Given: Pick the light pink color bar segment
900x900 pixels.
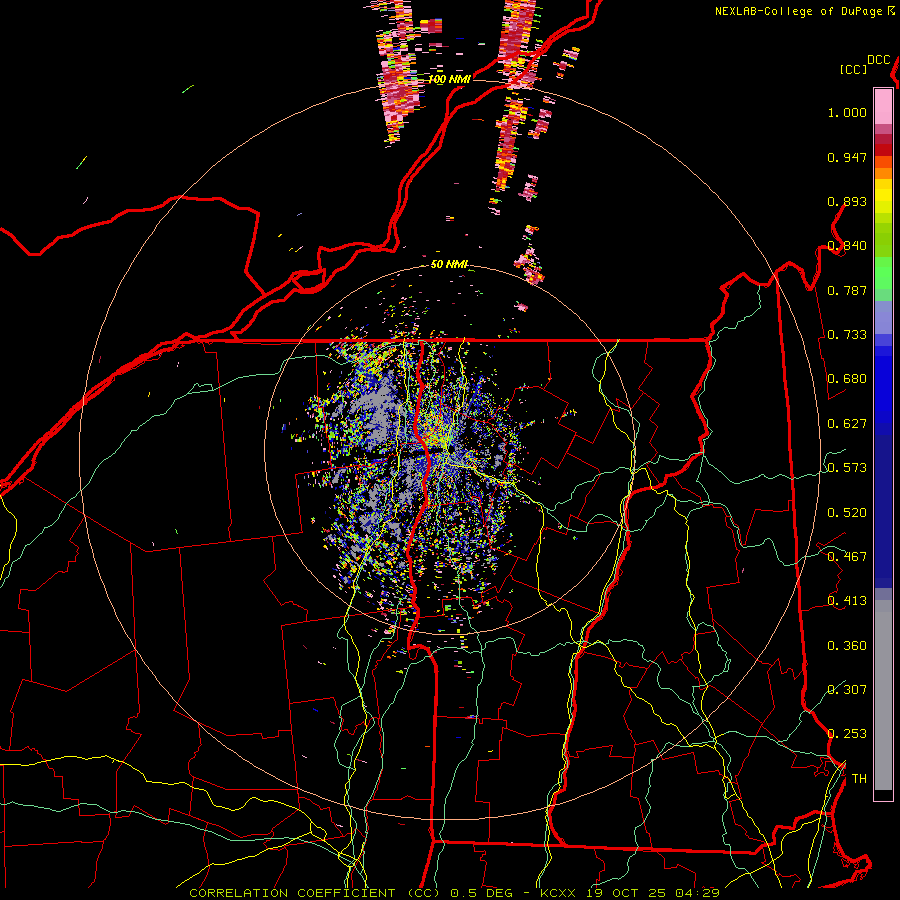Looking at the screenshot, I should coord(883,106).
